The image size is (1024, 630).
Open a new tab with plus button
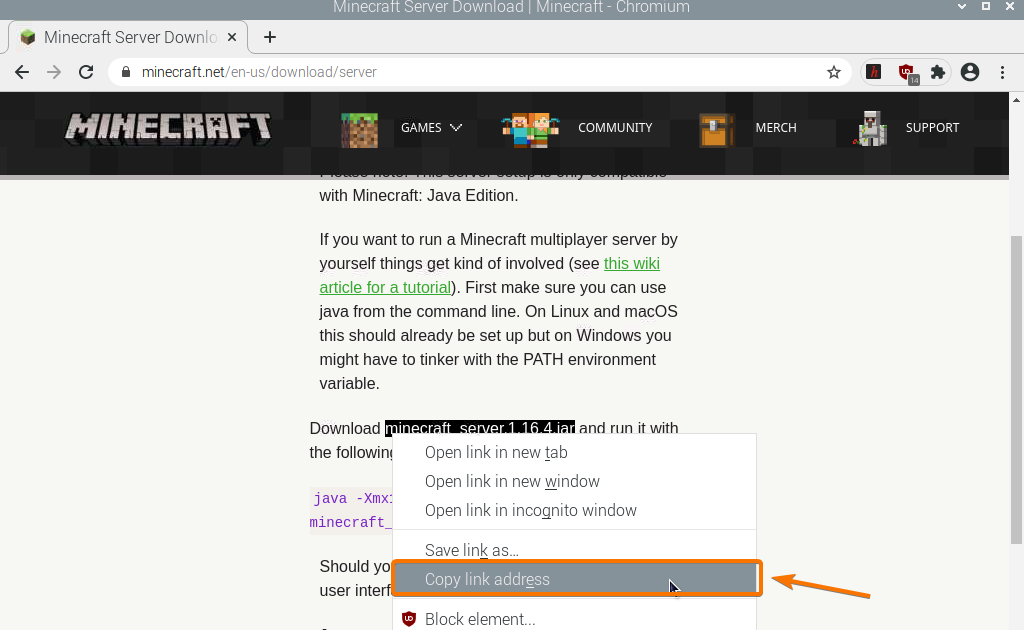270,37
